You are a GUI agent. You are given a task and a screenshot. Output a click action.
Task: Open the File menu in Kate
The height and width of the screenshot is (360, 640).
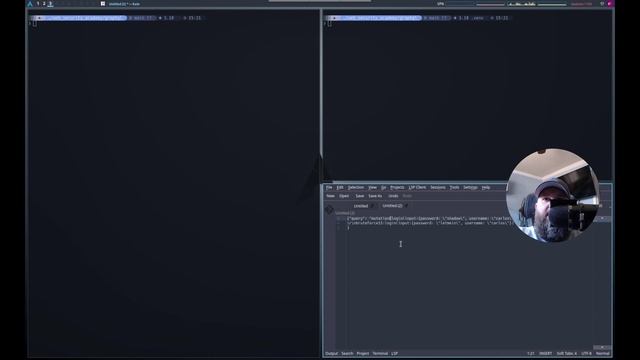tap(329, 187)
